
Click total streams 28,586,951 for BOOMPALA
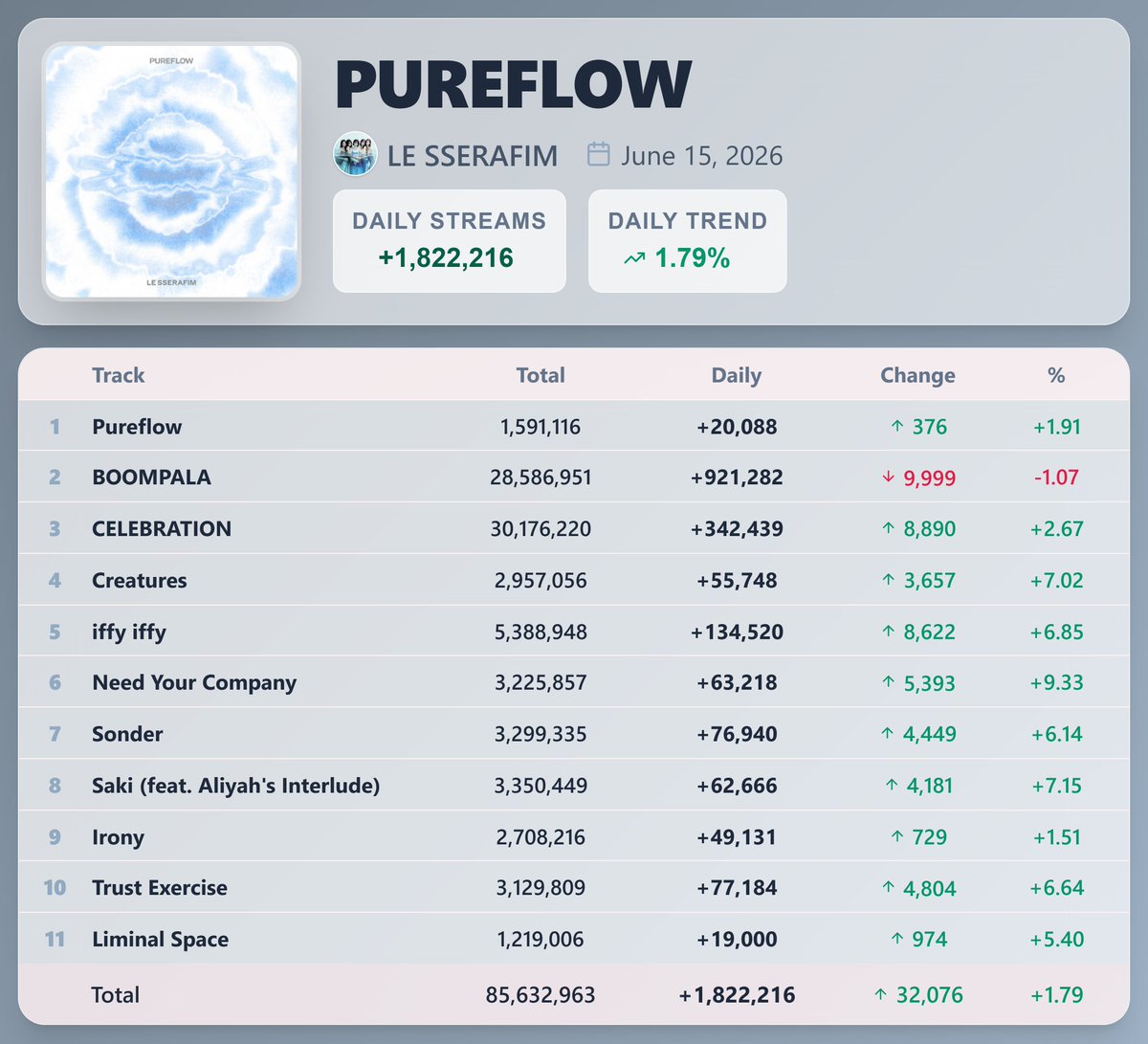(541, 478)
